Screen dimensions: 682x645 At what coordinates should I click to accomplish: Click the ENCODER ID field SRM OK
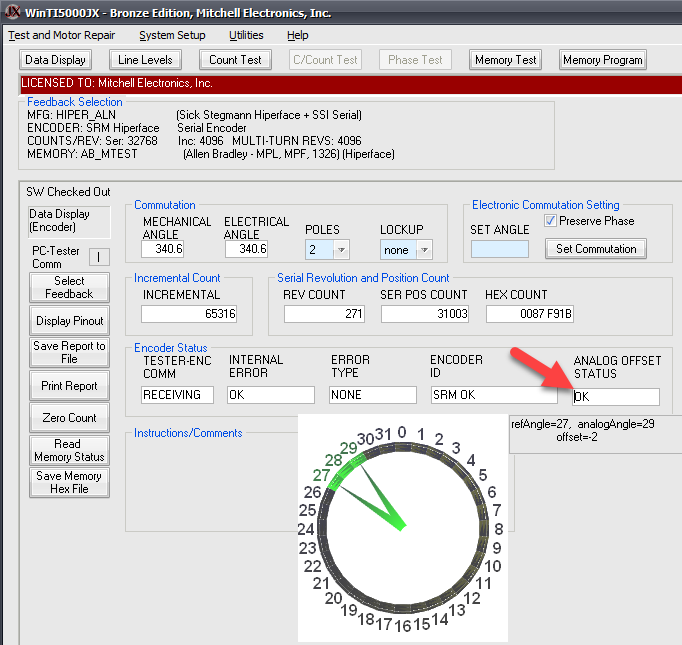[494, 395]
